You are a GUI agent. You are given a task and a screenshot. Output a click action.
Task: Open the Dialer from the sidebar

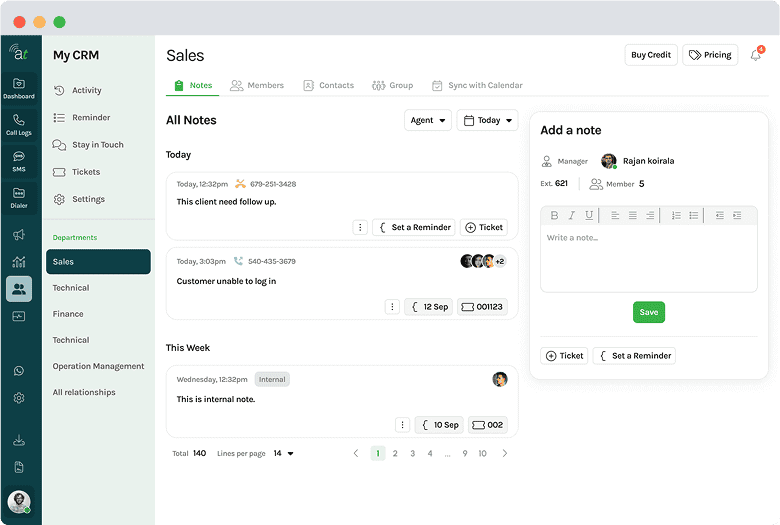click(x=18, y=197)
